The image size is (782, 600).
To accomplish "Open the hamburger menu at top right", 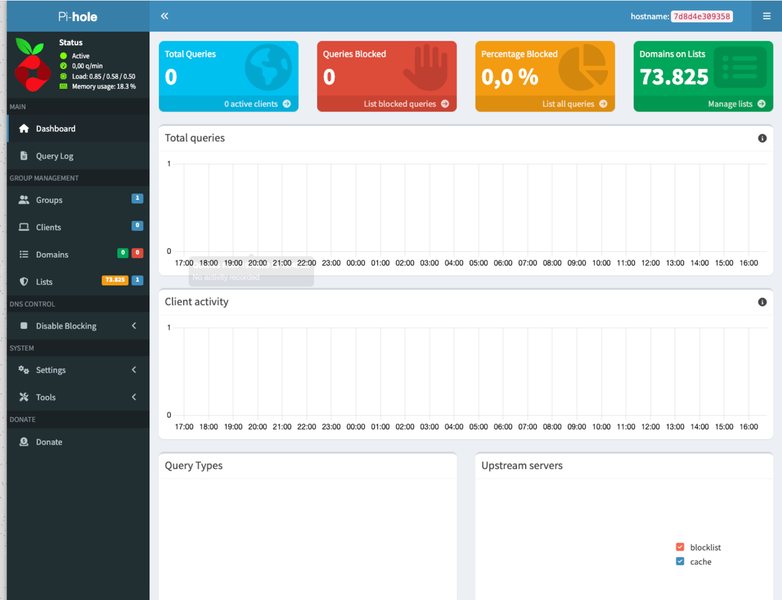I will pyautogui.click(x=766, y=16).
